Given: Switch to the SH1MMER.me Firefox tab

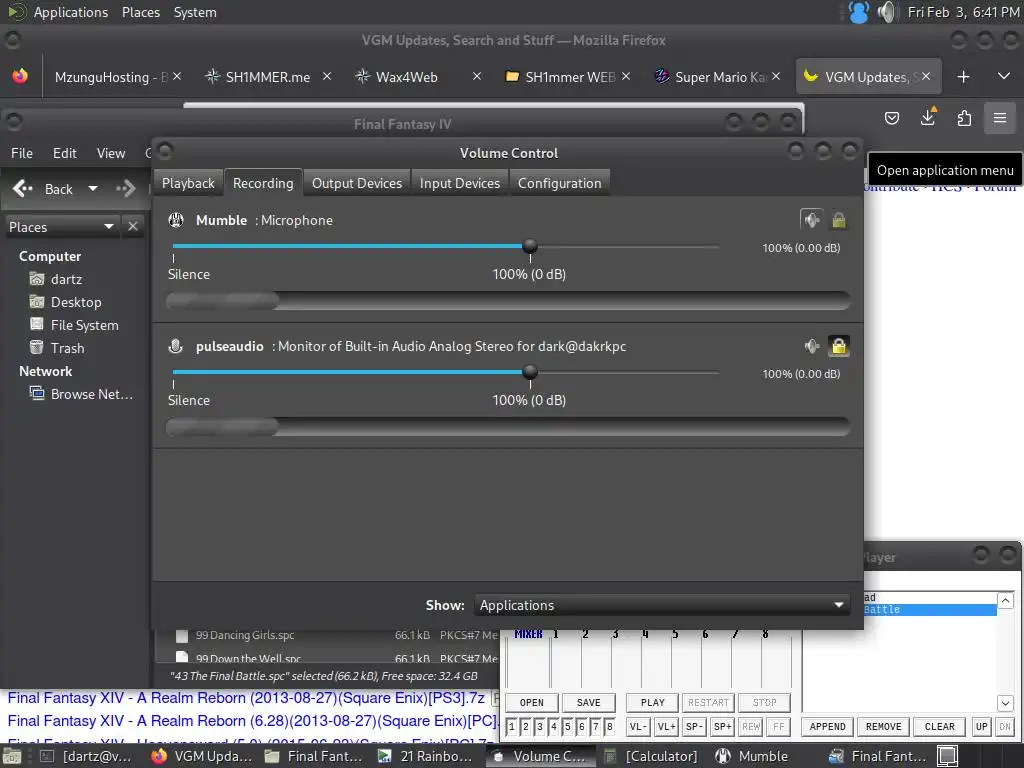Looking at the screenshot, I should pyautogui.click(x=268, y=77).
